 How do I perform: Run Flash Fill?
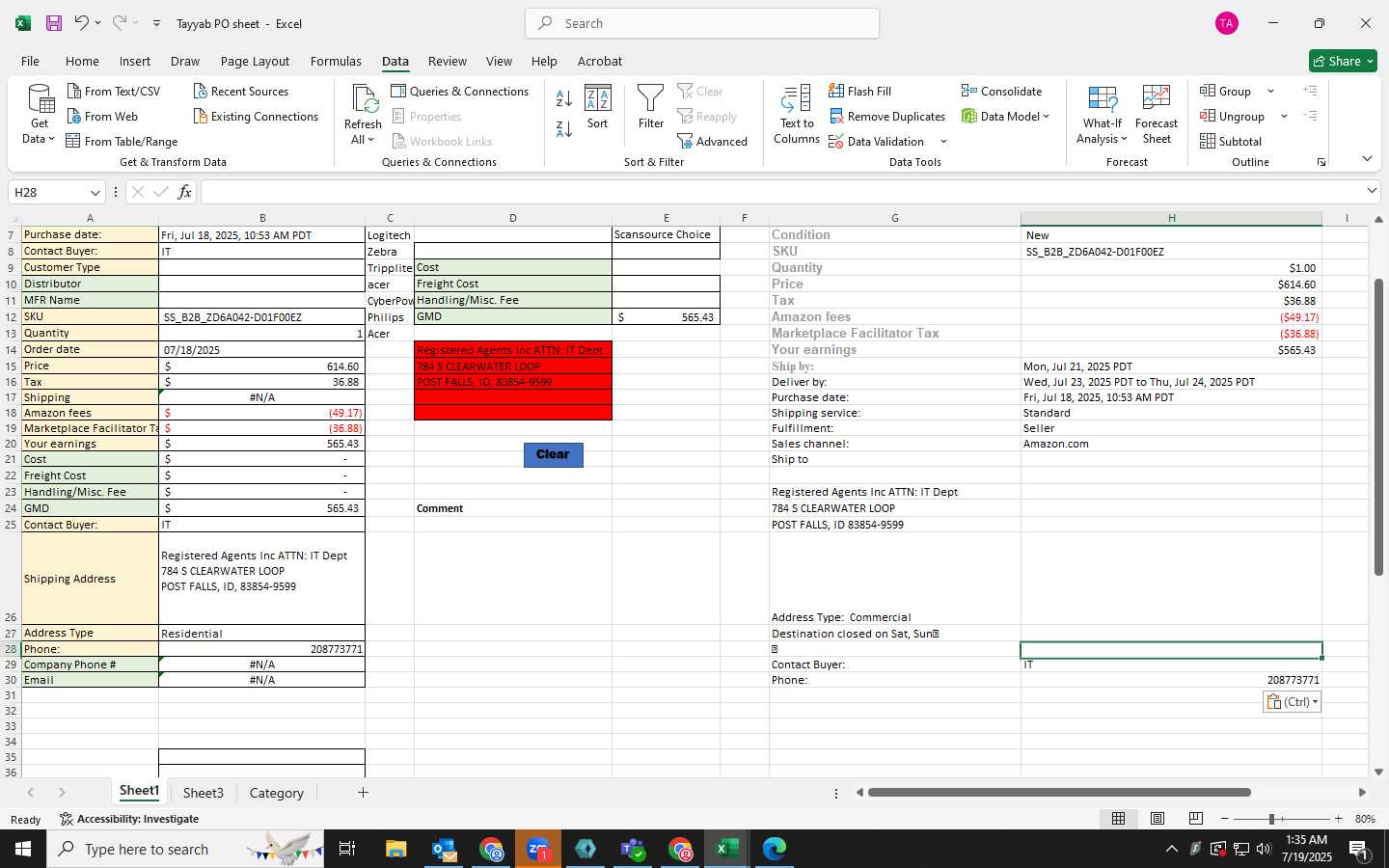(860, 91)
